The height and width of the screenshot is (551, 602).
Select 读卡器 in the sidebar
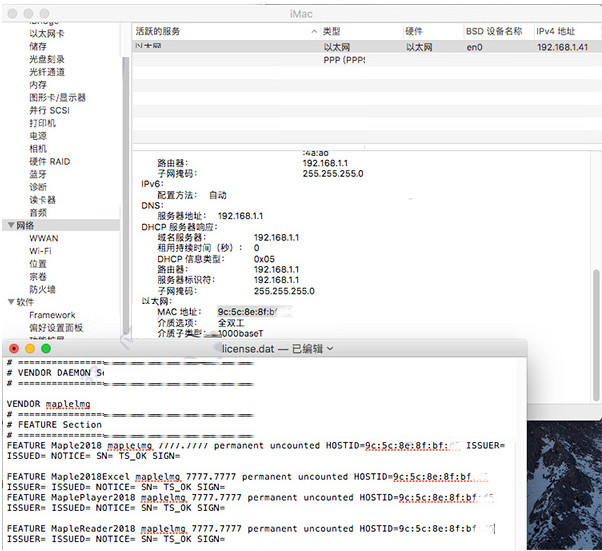coord(42,200)
